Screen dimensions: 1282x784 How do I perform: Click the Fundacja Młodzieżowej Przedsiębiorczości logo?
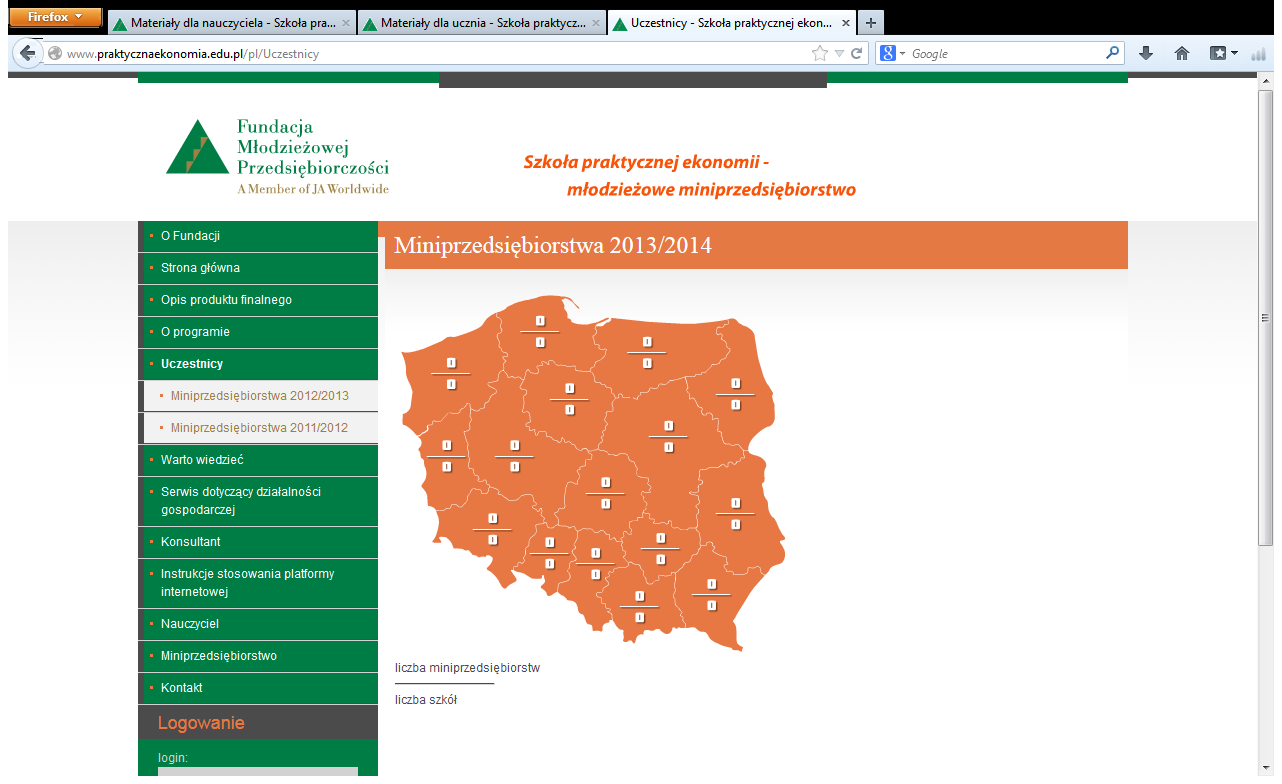(277, 155)
